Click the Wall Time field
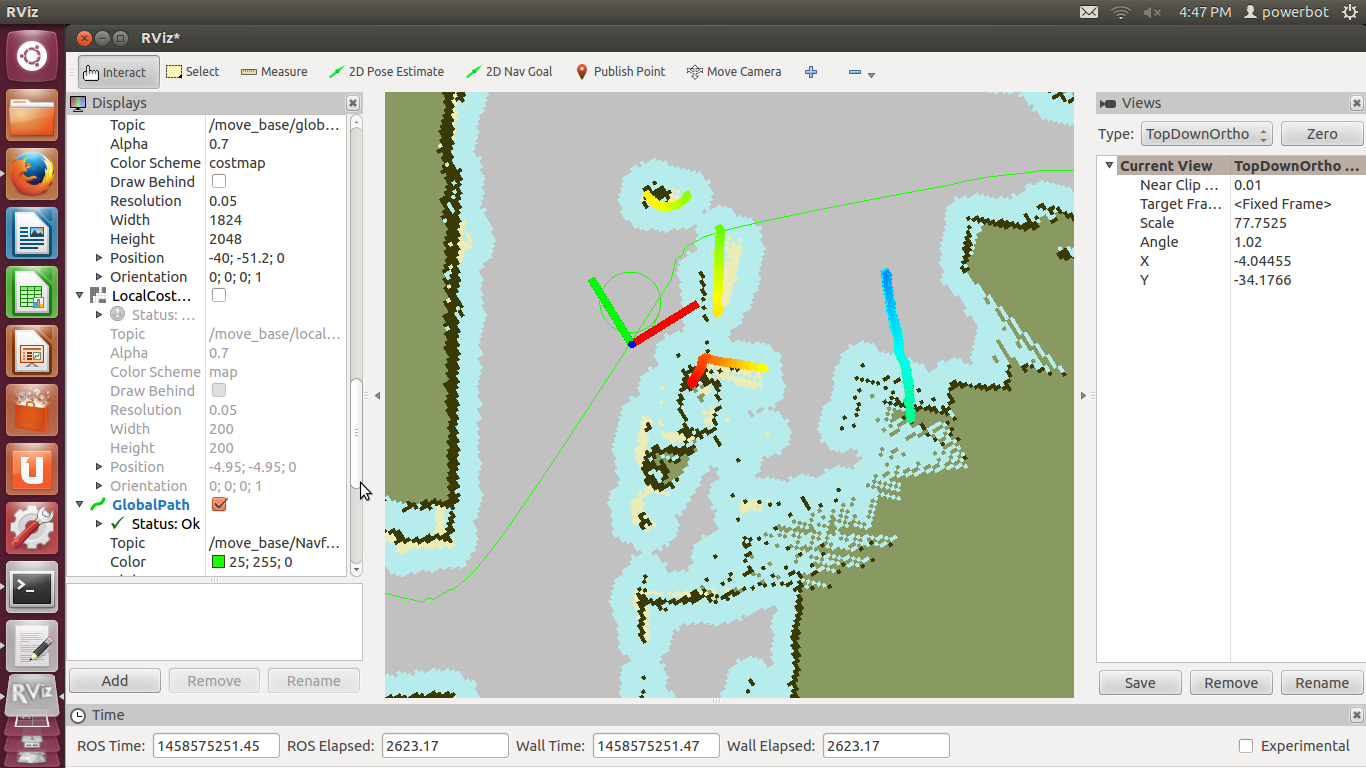The image size is (1366, 768). pos(656,746)
